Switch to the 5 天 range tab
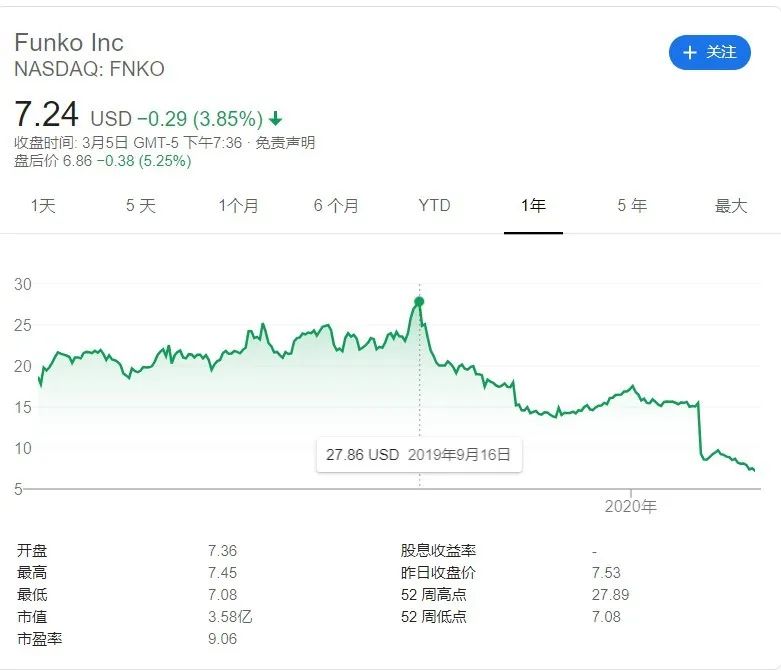 141,206
